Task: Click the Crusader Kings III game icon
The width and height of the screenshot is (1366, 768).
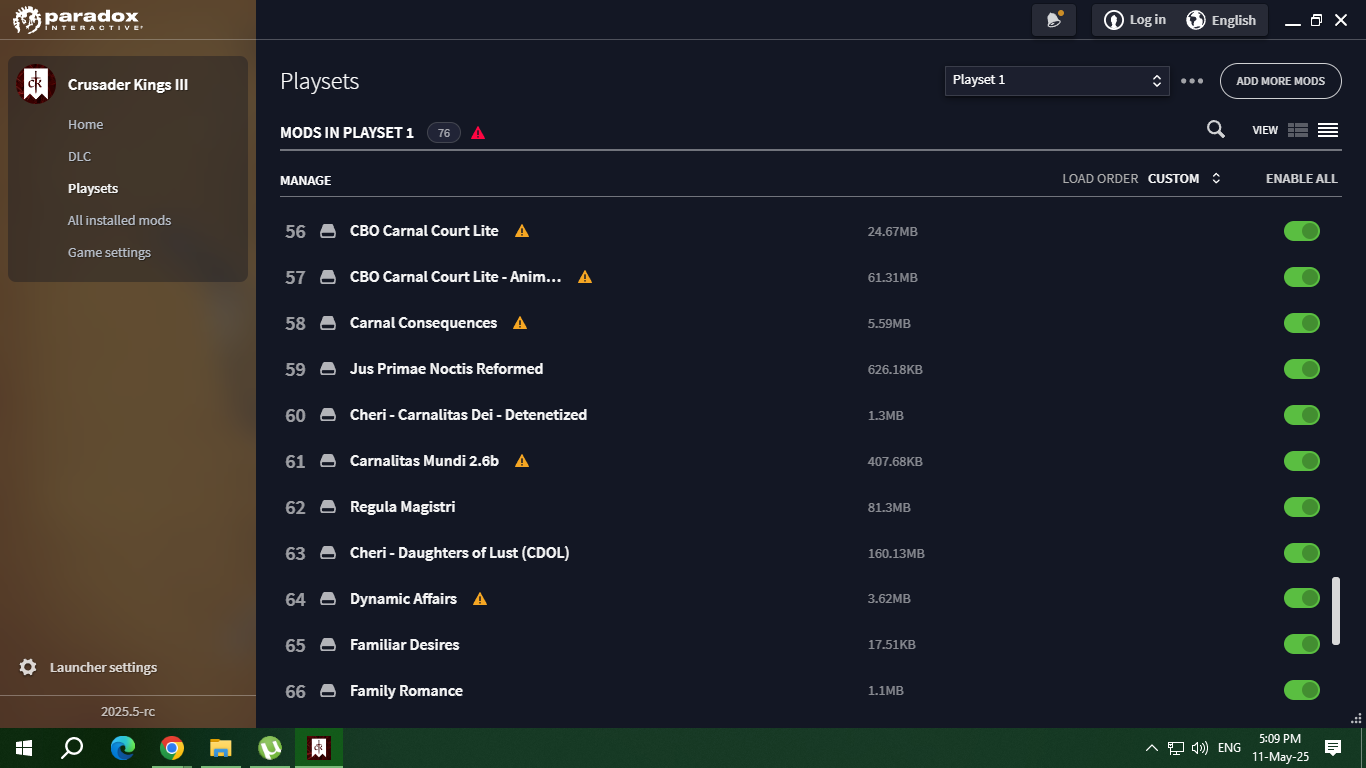Action: (36, 85)
